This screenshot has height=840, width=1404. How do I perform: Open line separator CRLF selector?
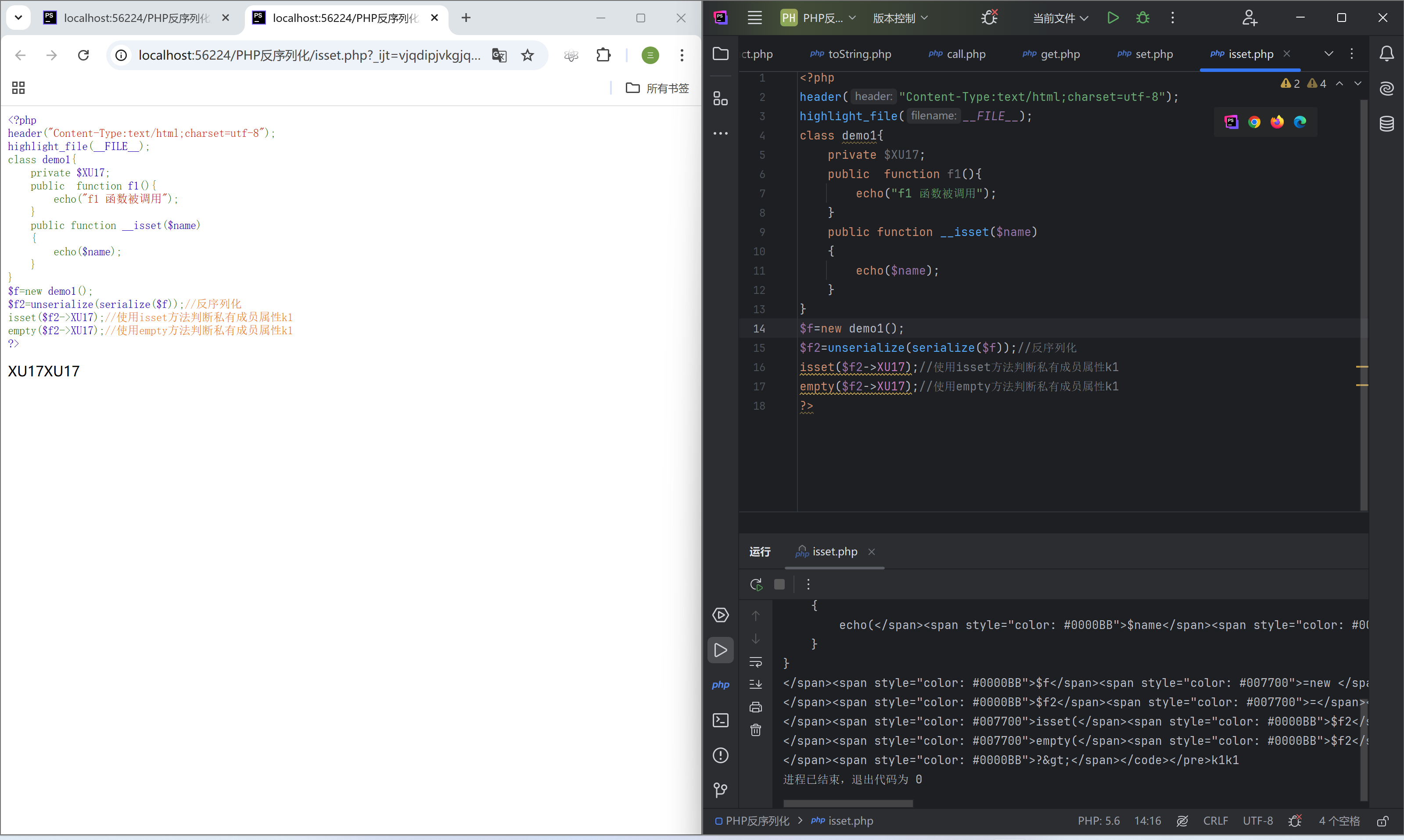(x=1215, y=821)
